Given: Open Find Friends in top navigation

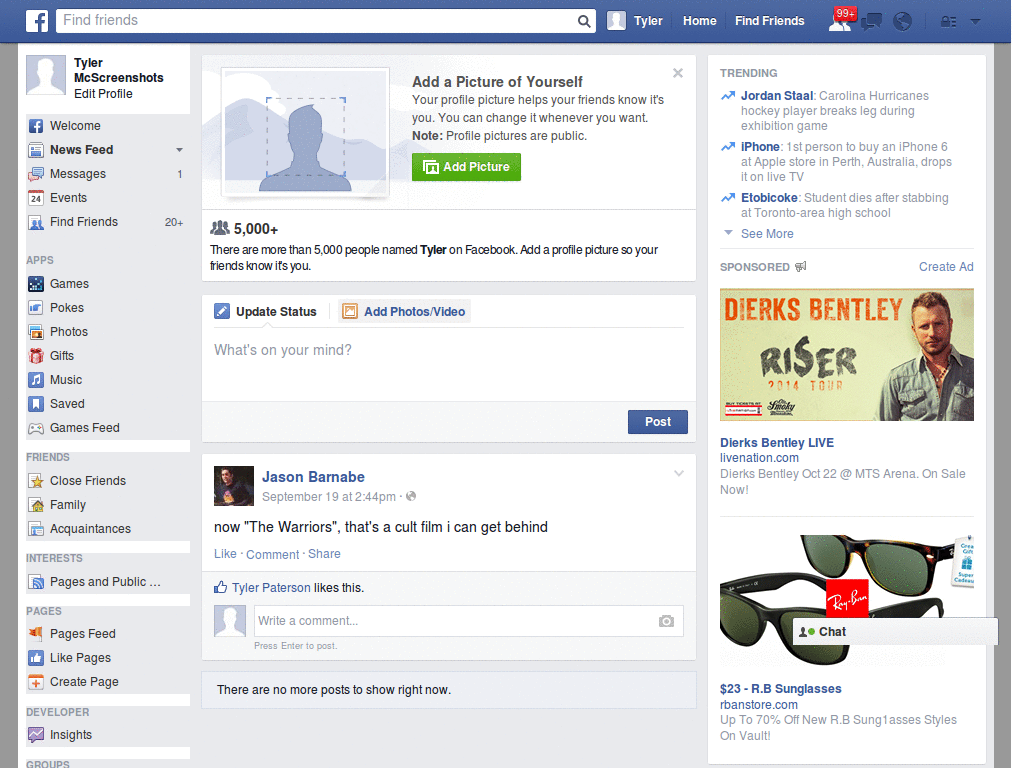Looking at the screenshot, I should coord(769,21).
